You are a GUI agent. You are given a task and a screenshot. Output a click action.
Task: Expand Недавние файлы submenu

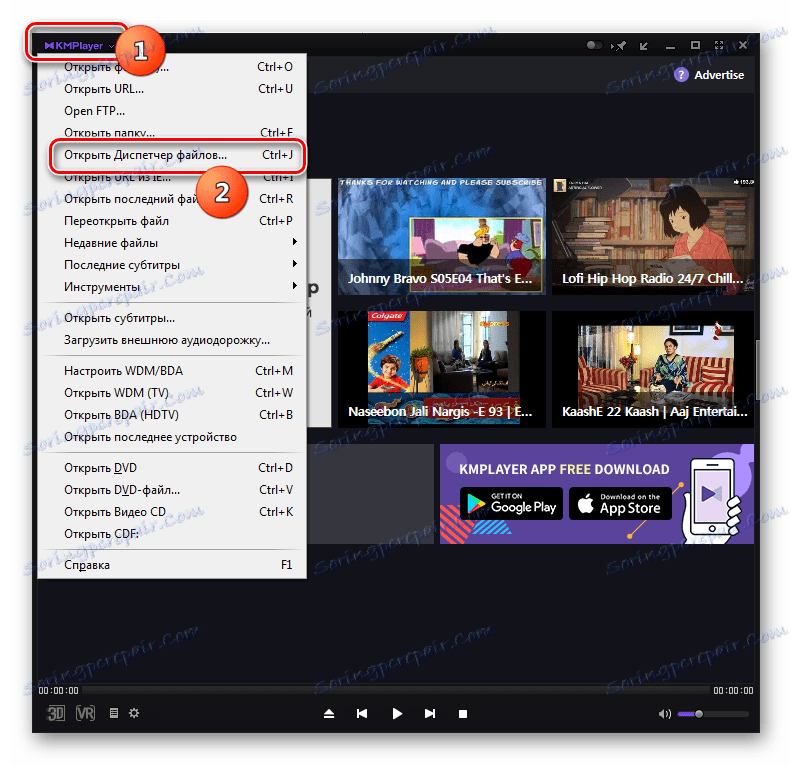pos(172,243)
